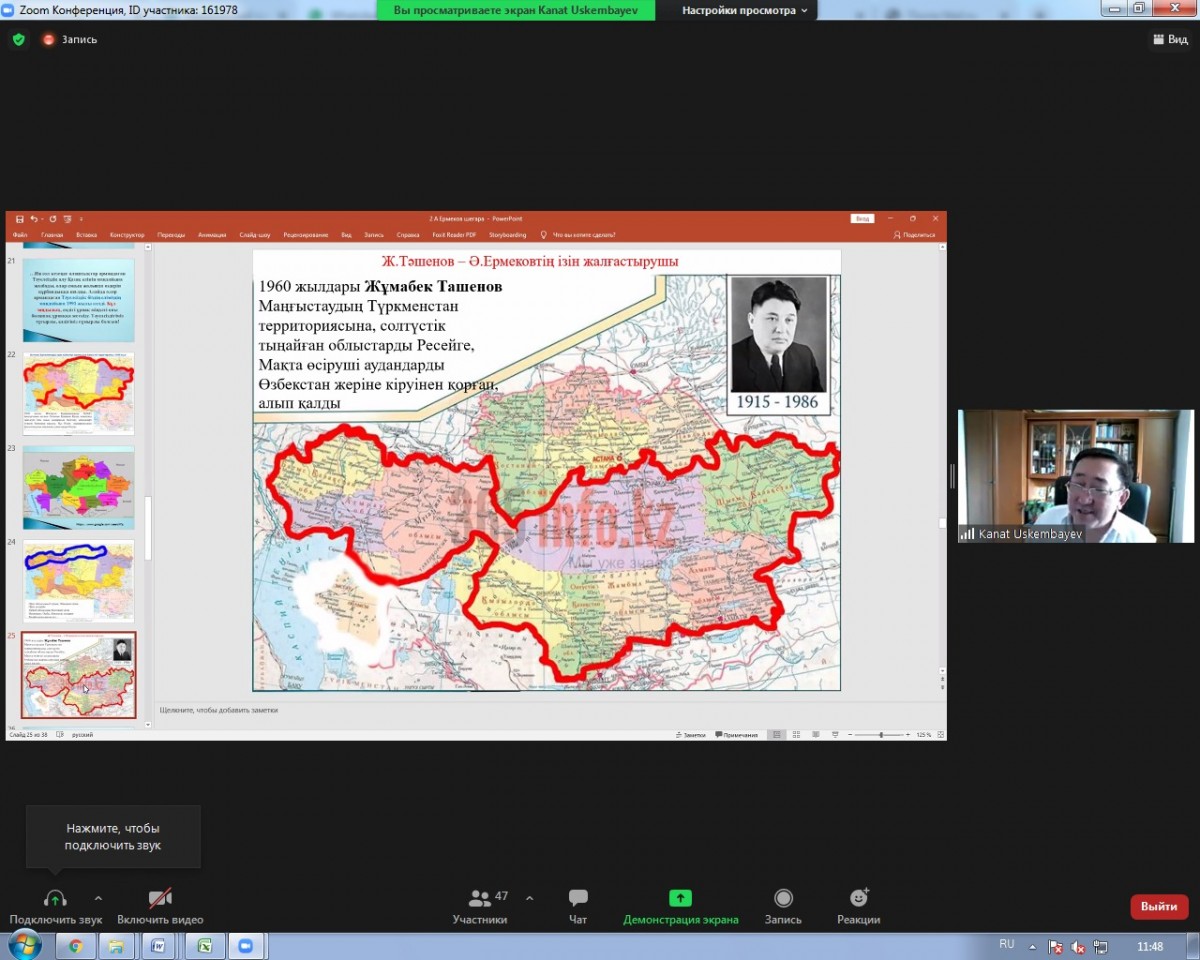Screen dimensions: 1200x960
Task: Open the Вид view menu
Action: [1170, 39]
